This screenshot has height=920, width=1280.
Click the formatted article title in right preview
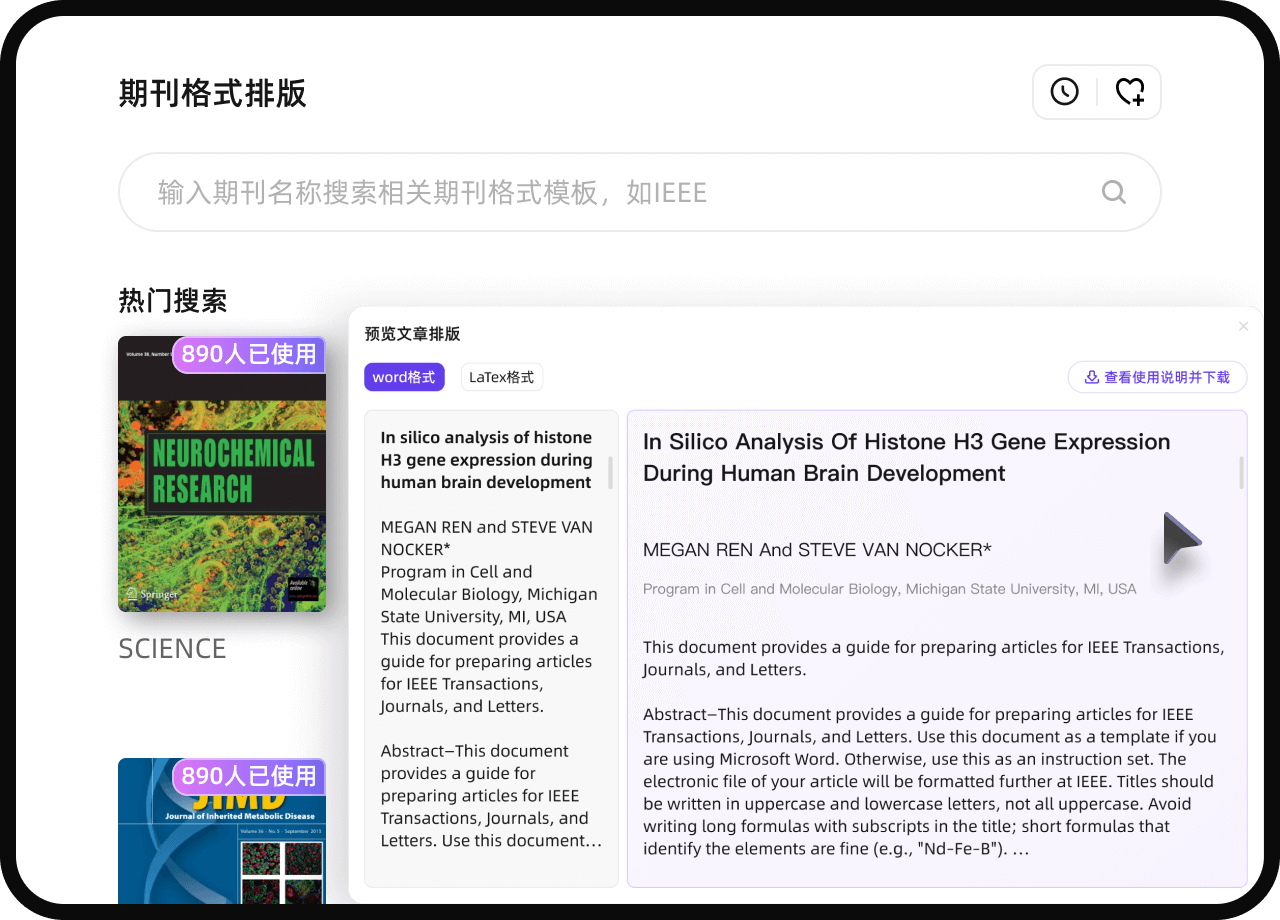pos(905,457)
